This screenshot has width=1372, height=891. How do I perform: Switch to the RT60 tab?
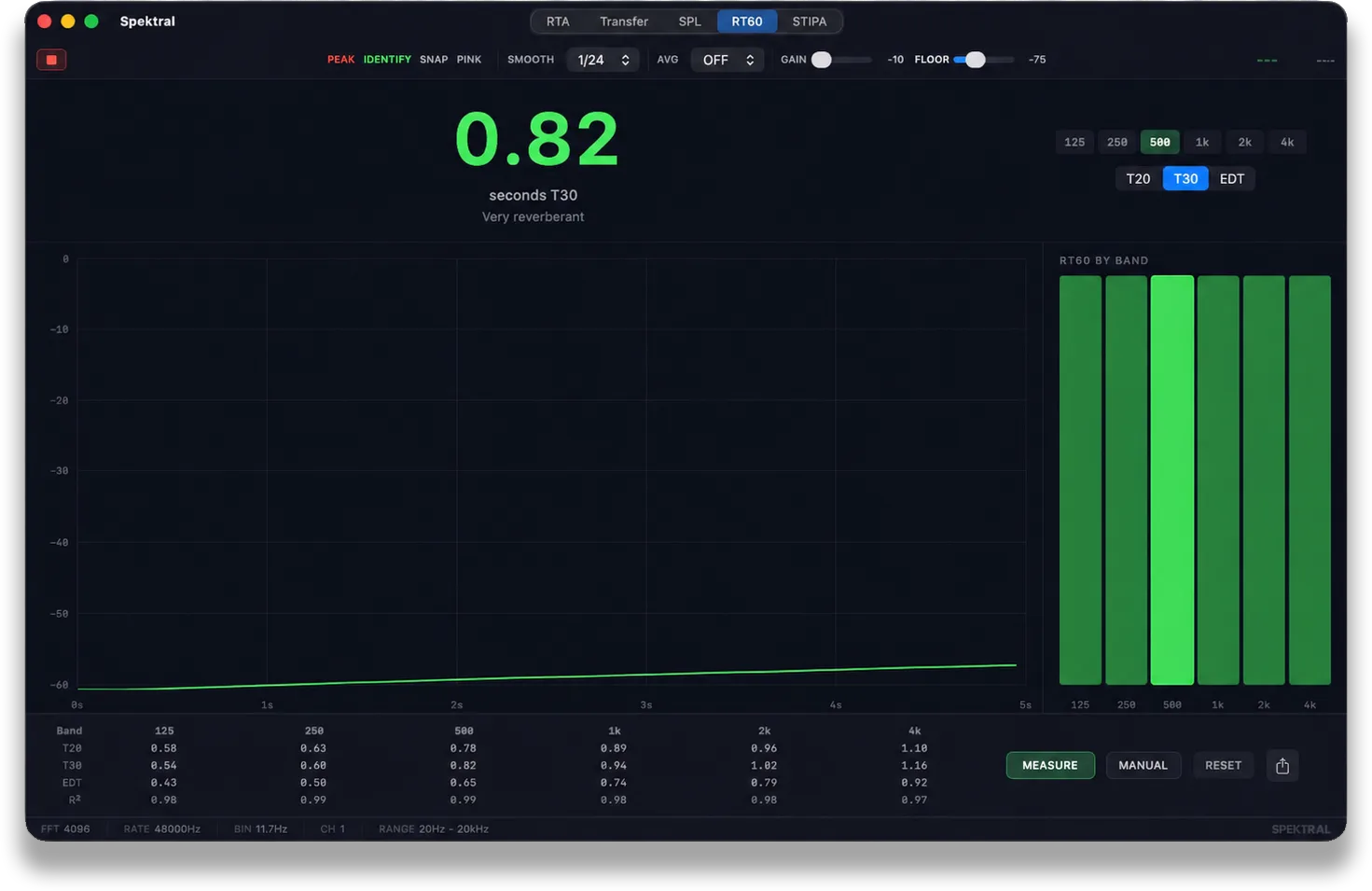tap(747, 21)
